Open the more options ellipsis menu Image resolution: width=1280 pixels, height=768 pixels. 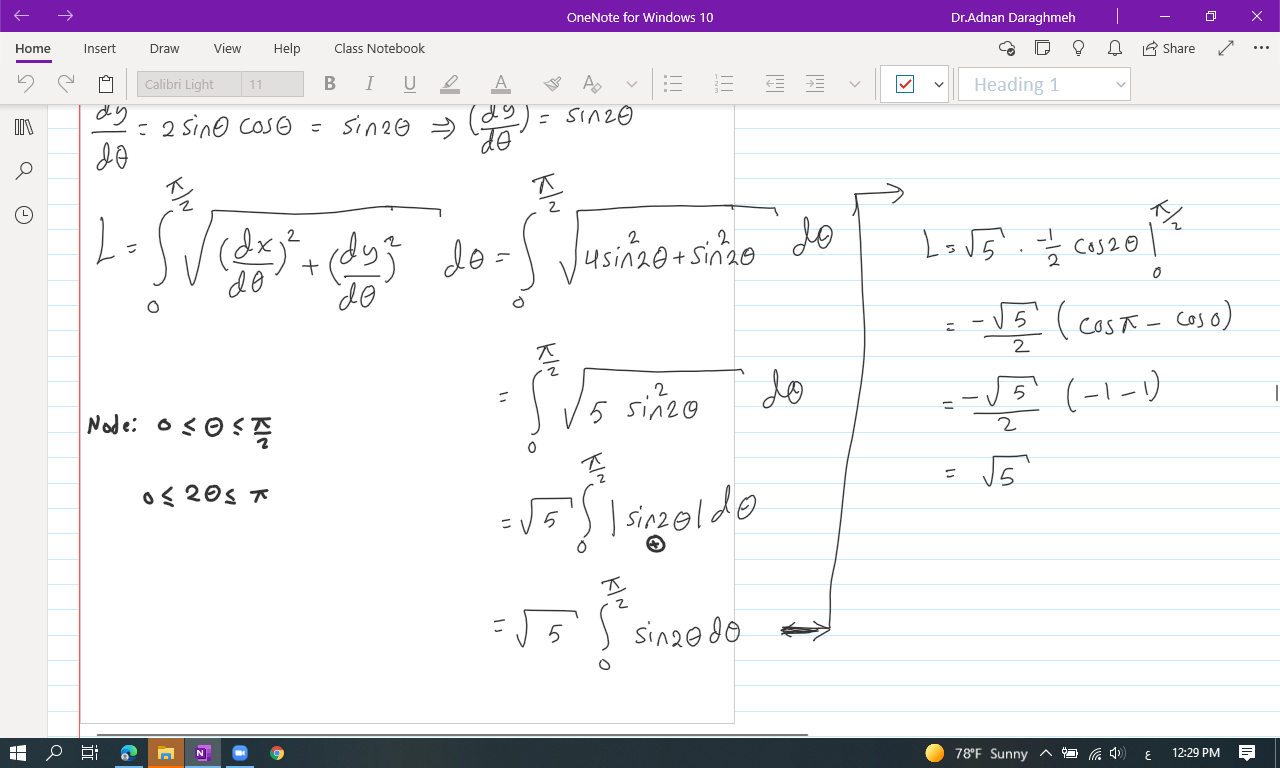click(x=1261, y=48)
